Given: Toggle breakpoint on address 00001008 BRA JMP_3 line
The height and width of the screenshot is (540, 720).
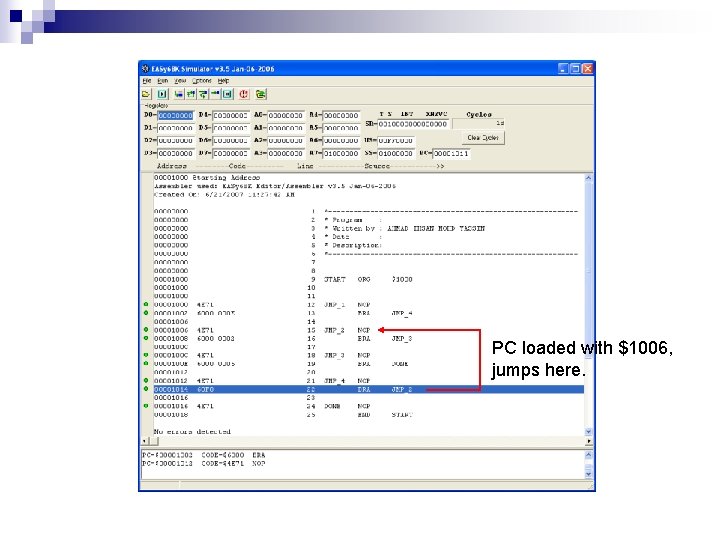Looking at the screenshot, I should 146,338.
